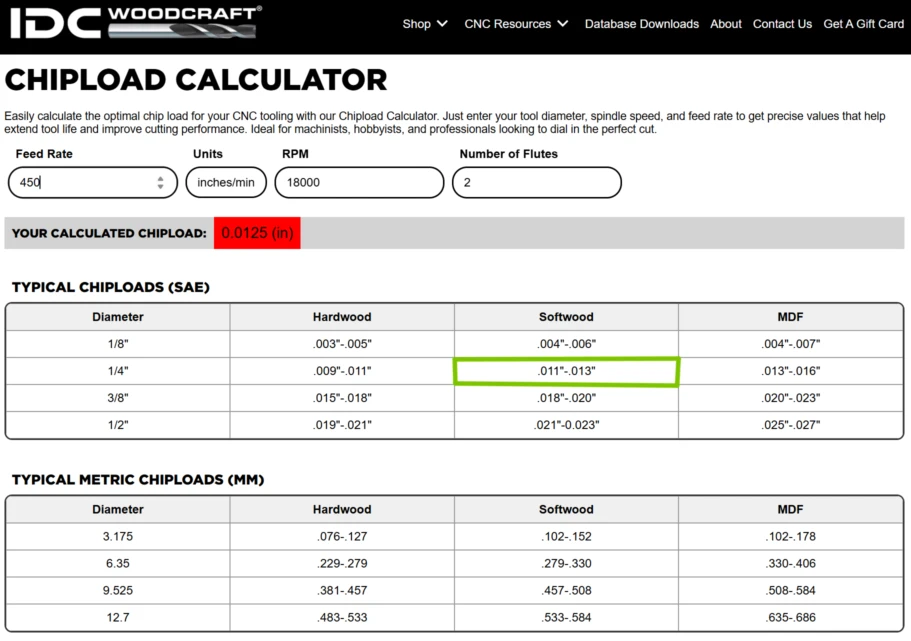This screenshot has width=911, height=641.
Task: Click MDF value .013"-.016"
Action: point(791,371)
